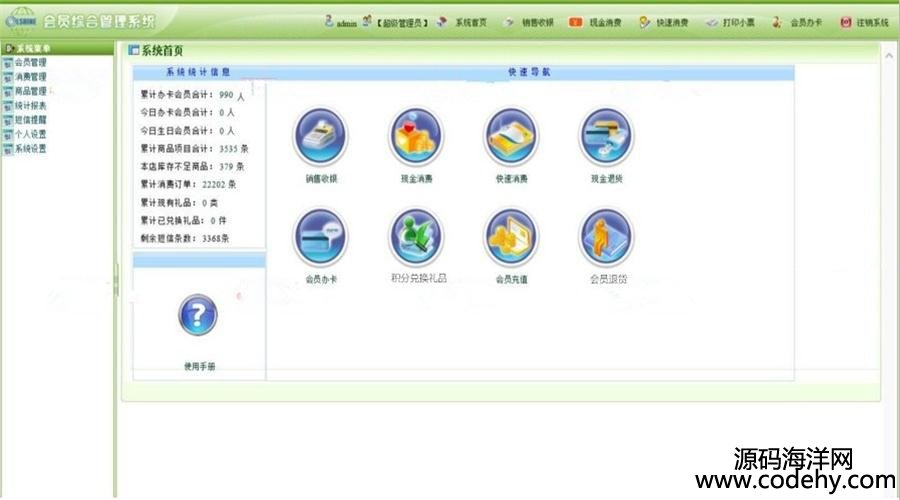
Task: Open the 使用手册 question mark icon
Action: coord(198,315)
